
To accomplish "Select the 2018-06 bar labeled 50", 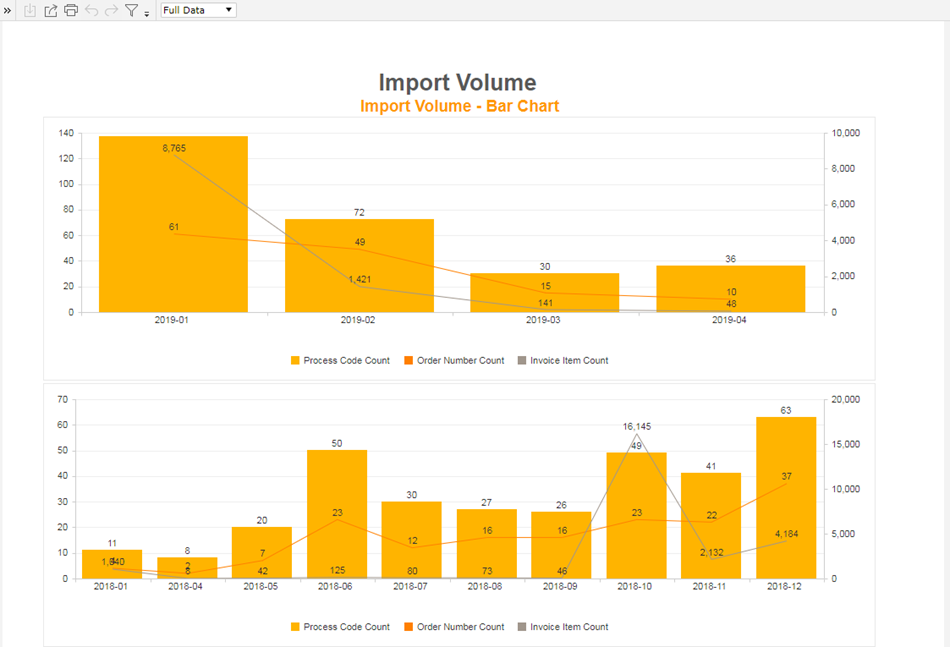I will tap(337, 514).
